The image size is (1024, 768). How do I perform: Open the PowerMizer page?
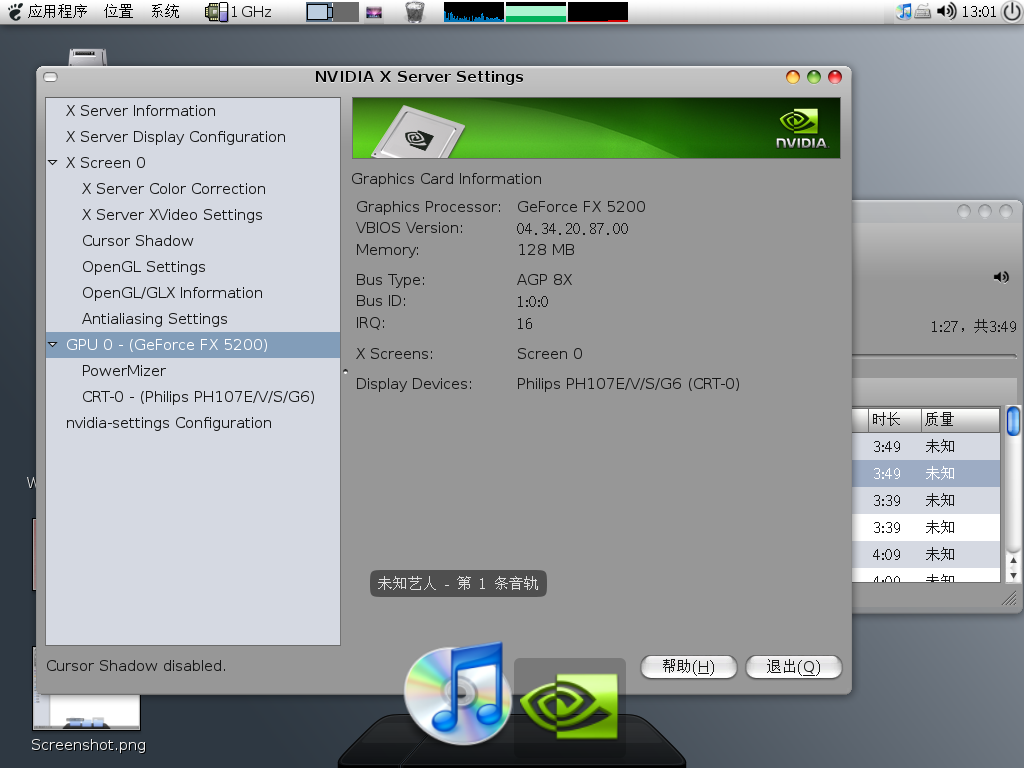click(124, 371)
